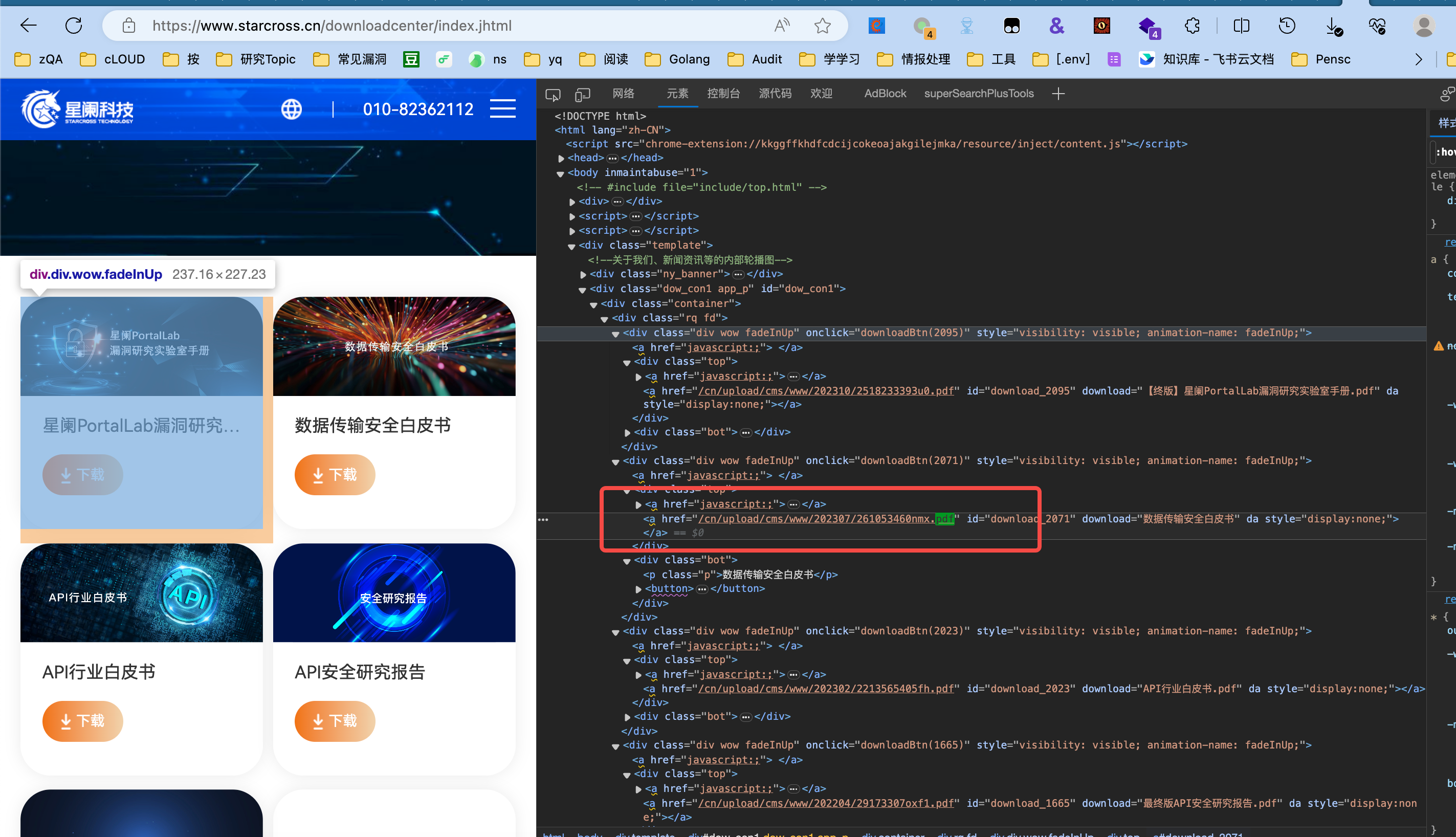The image size is (1456, 837).
Task: Click the purple list bookmark icon after [.env]
Action: [1114, 59]
